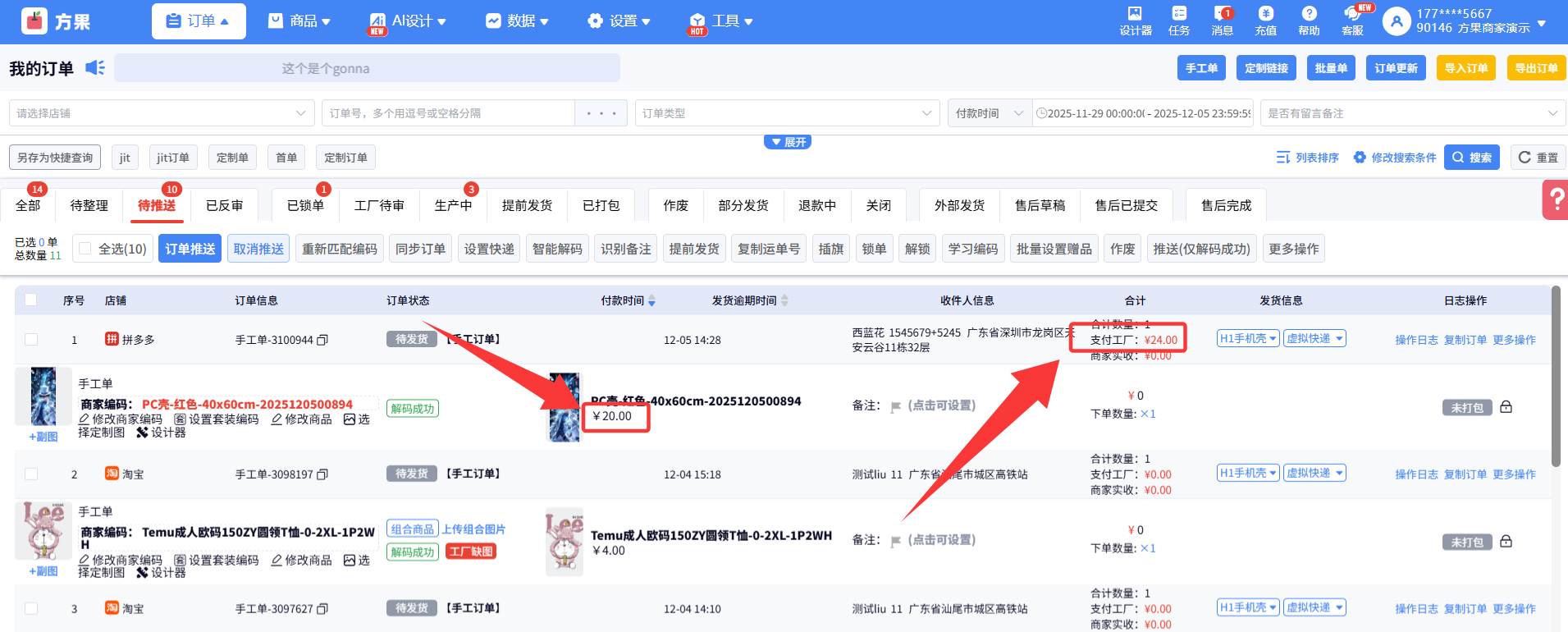Screen dimensions: 1568x632
Task: Expand the 订单类型 order type dropdown
Action: click(x=786, y=113)
